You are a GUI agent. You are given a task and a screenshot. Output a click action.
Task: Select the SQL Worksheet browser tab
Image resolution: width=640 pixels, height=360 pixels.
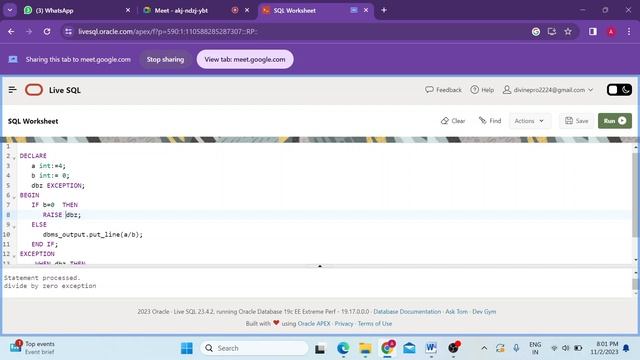coord(315,10)
